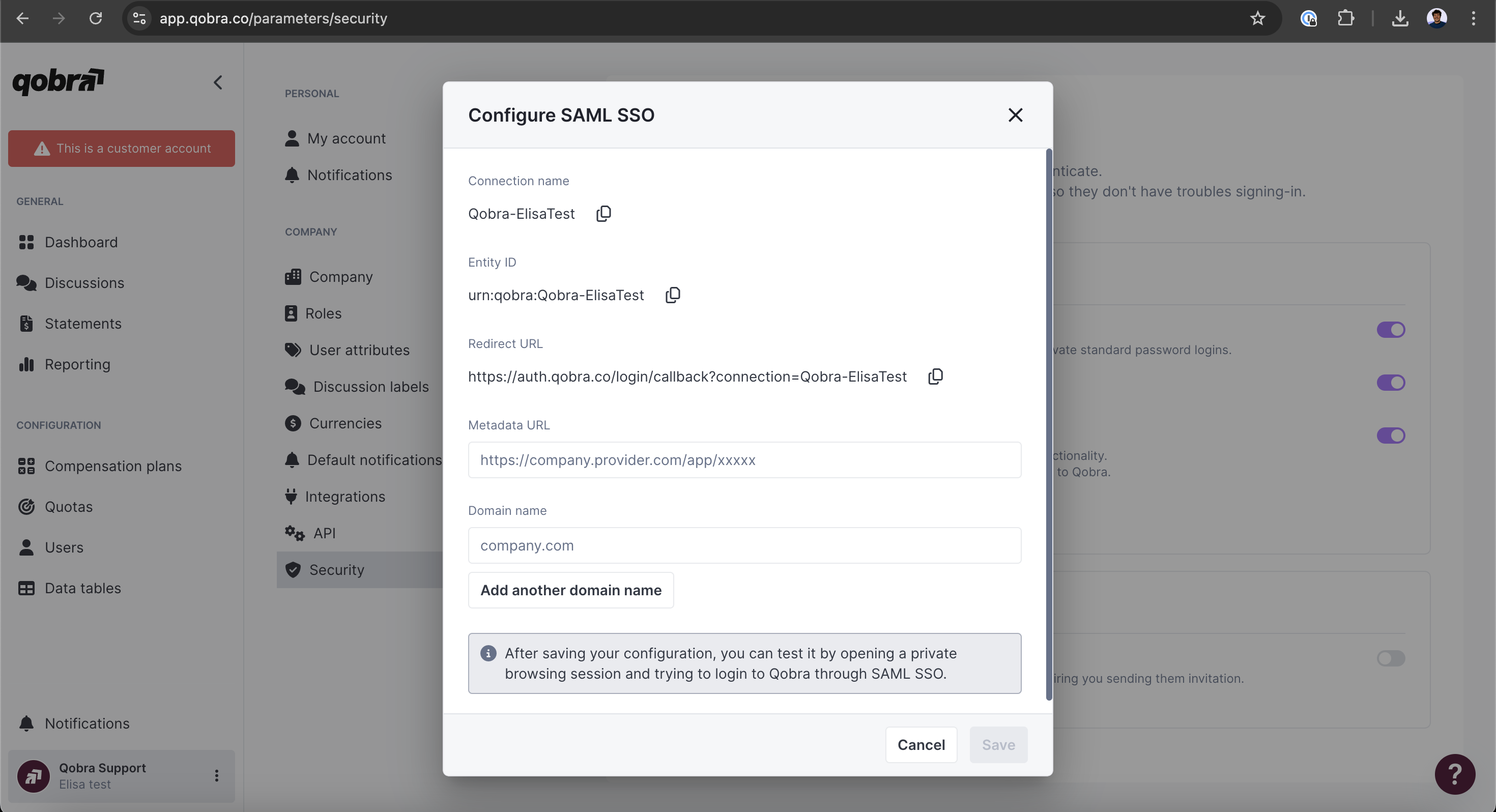Open the Chrome three-dot menu

pyautogui.click(x=1473, y=19)
